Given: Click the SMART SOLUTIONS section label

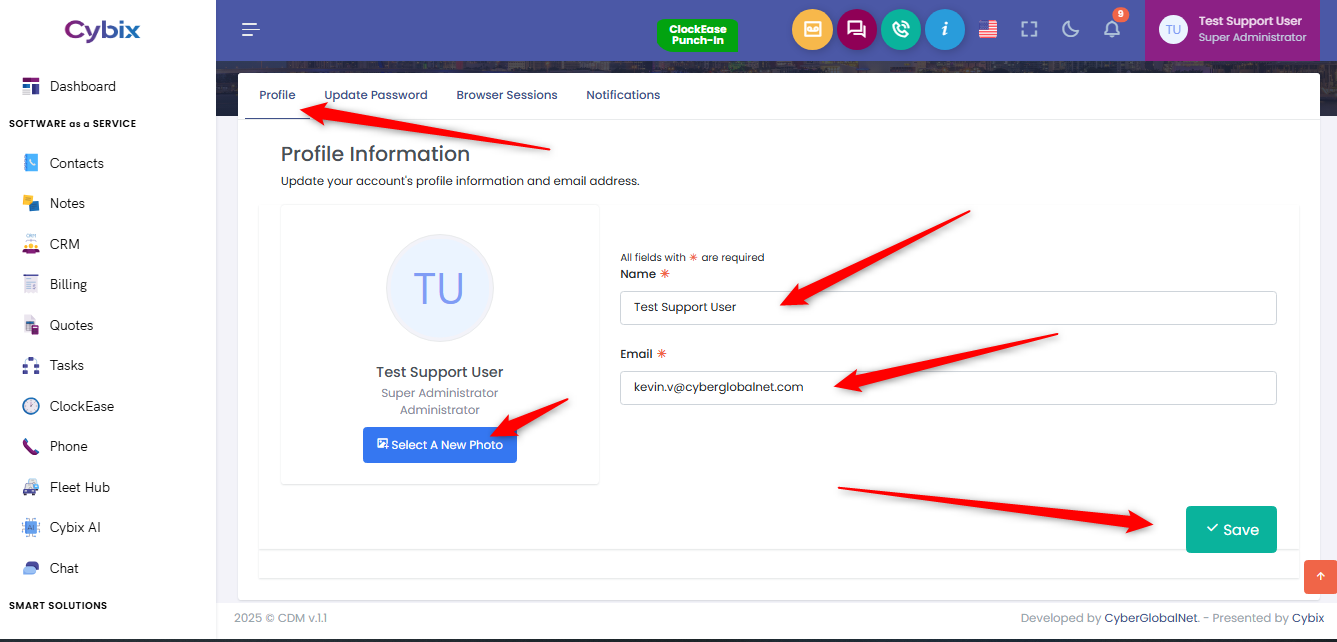Looking at the screenshot, I should click(58, 605).
